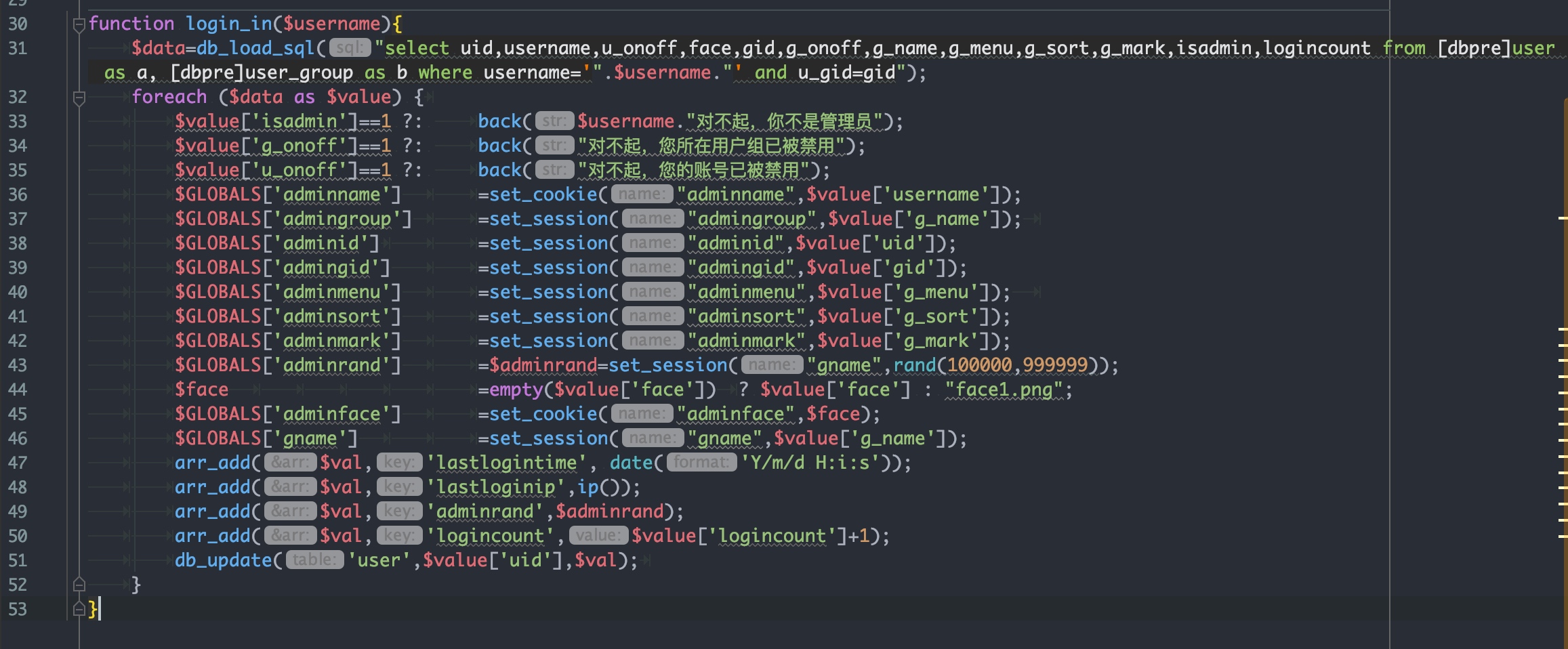
Task: Collapse the login_in function fold marker
Action: point(79,25)
